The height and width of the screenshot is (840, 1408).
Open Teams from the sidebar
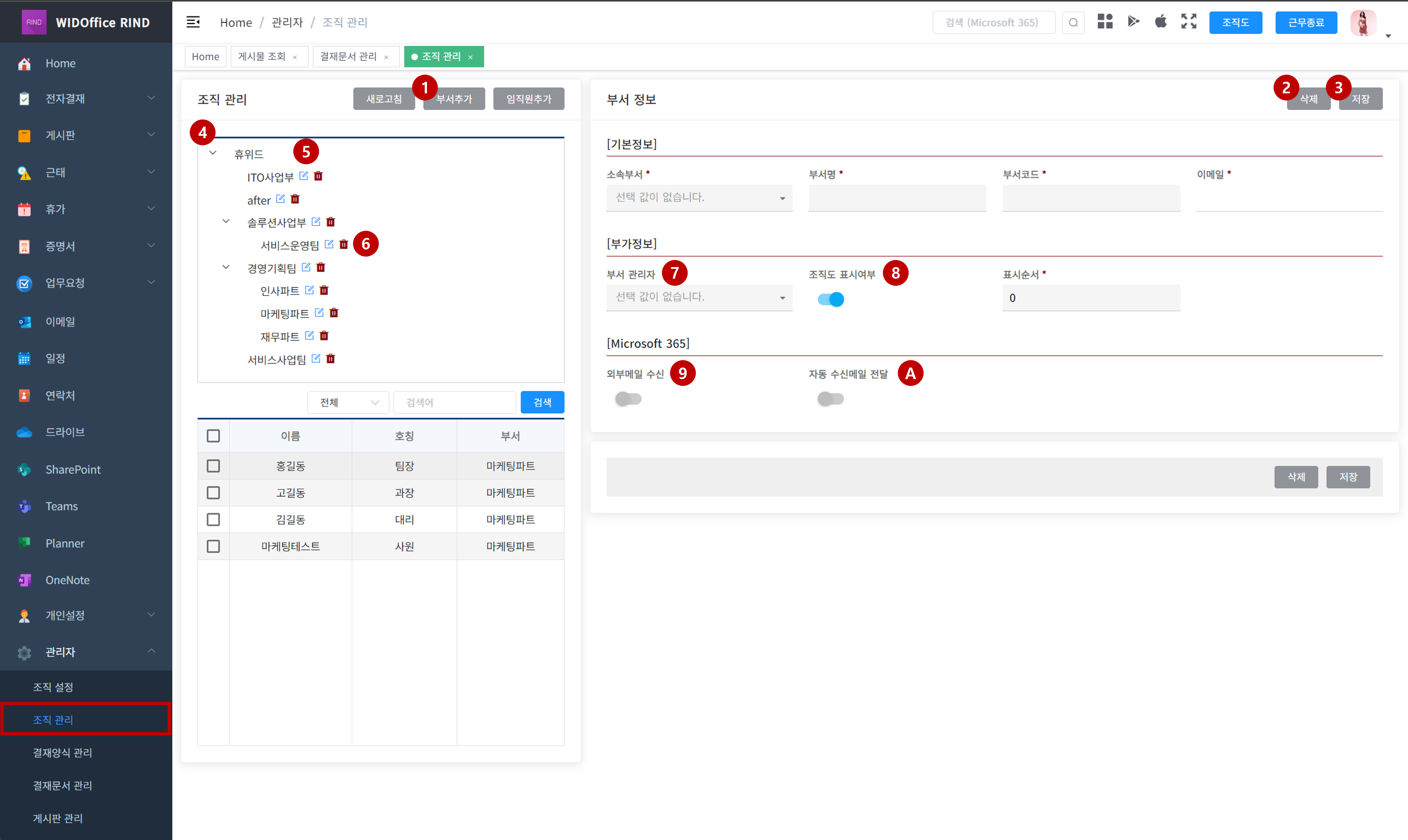point(61,506)
